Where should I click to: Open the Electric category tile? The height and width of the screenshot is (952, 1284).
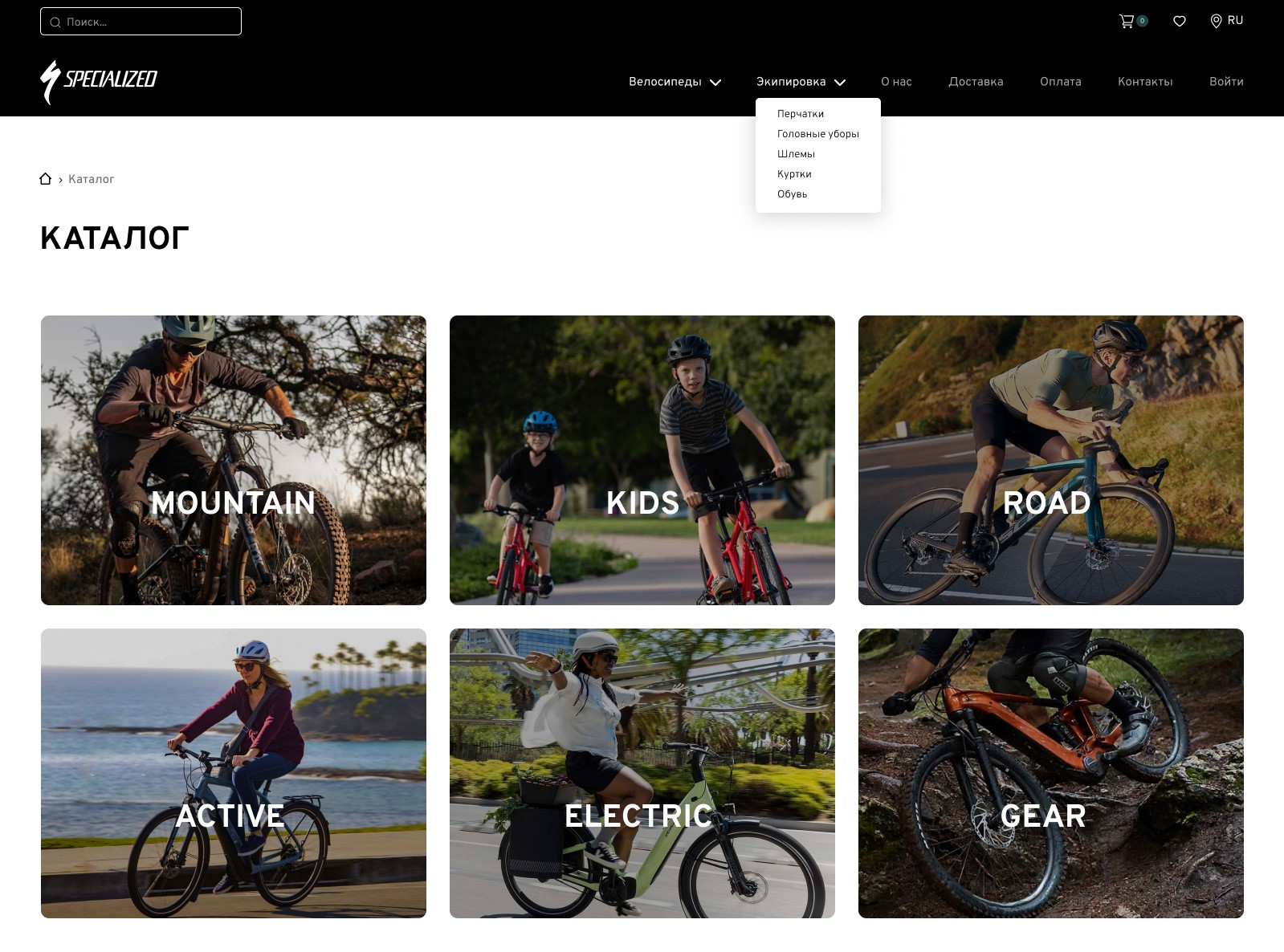point(642,773)
